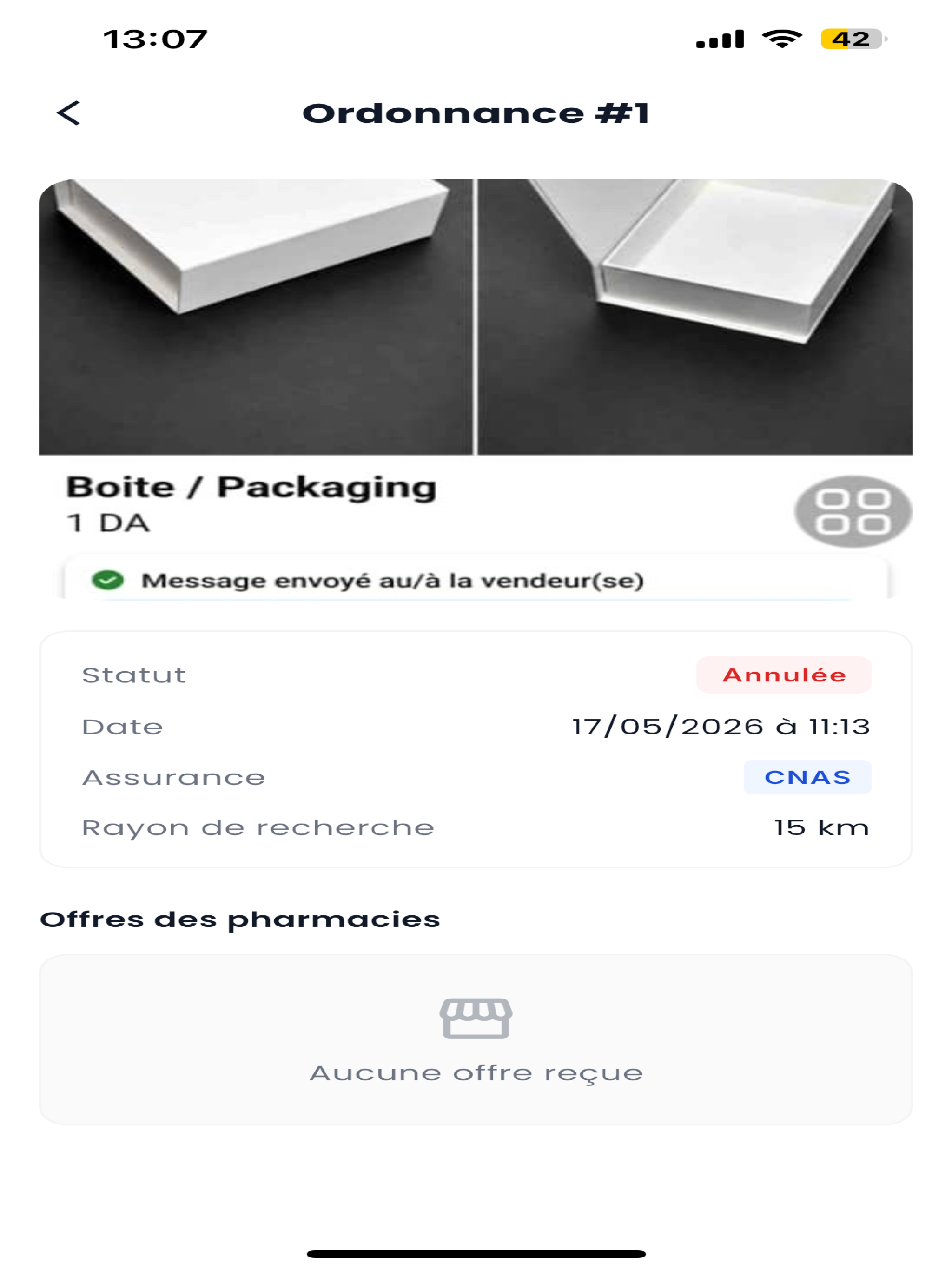Tap the blue CNAS insurance badge
The height and width of the screenshot is (1270, 952).
[x=807, y=777]
